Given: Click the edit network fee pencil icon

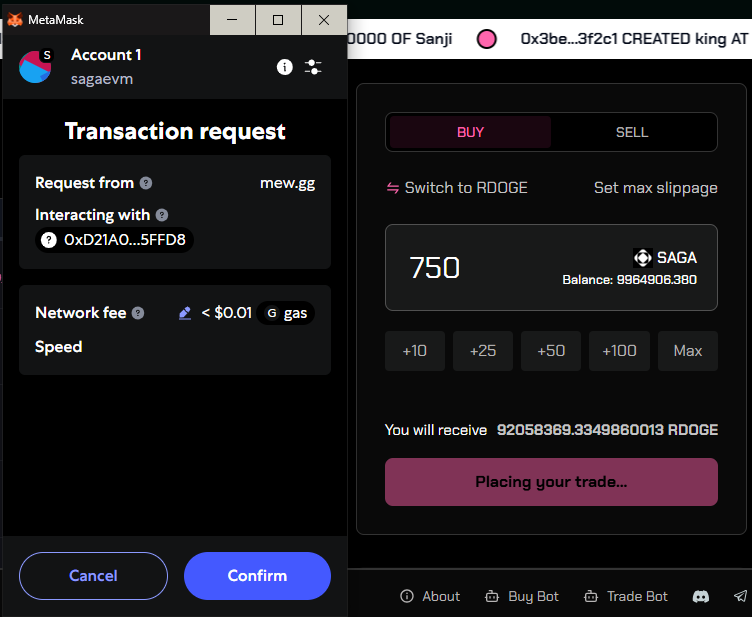Looking at the screenshot, I should tap(185, 313).
